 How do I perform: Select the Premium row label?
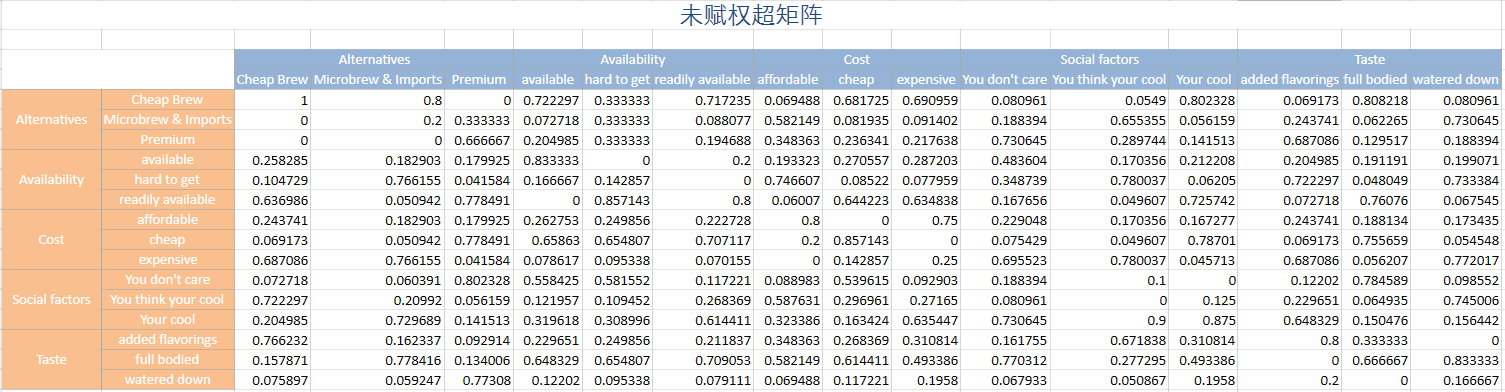[168, 140]
